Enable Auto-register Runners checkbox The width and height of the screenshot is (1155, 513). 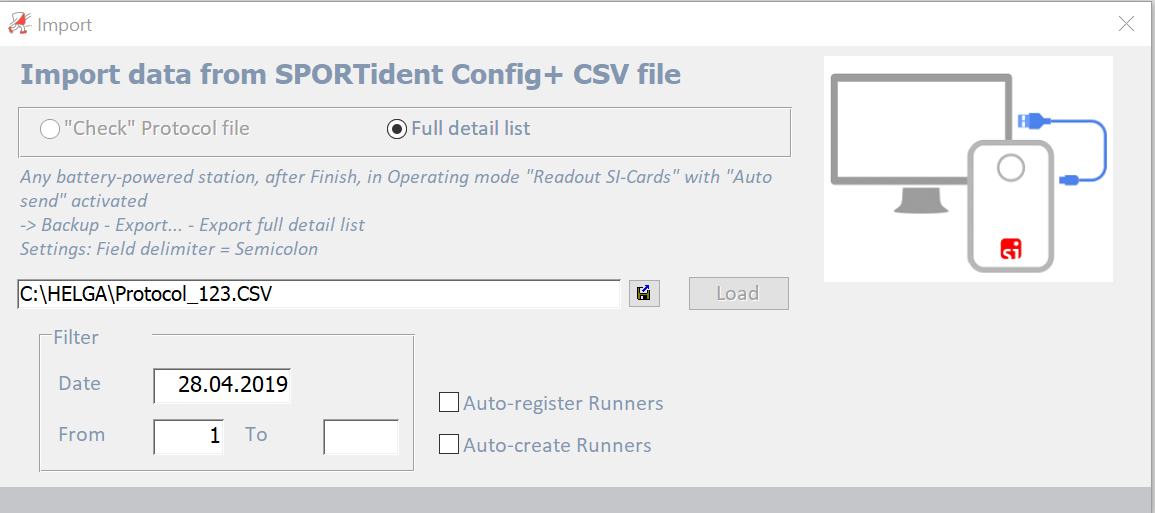point(449,402)
